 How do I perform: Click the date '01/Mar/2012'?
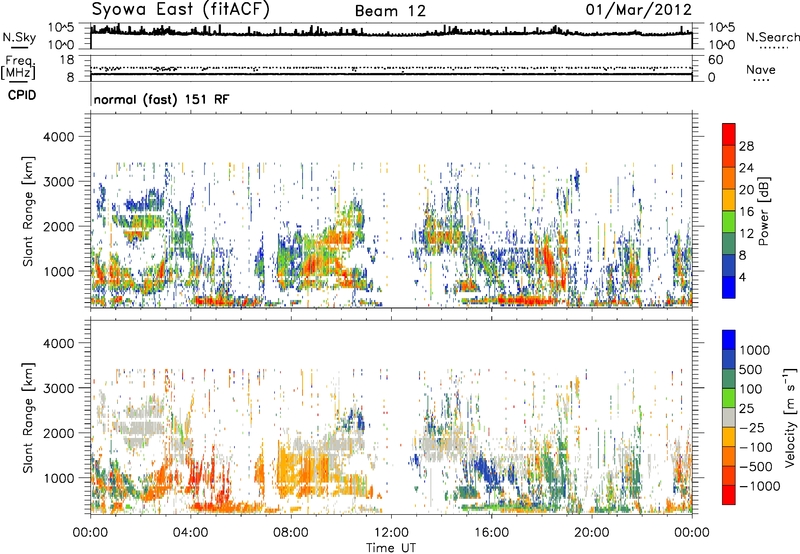coord(639,10)
